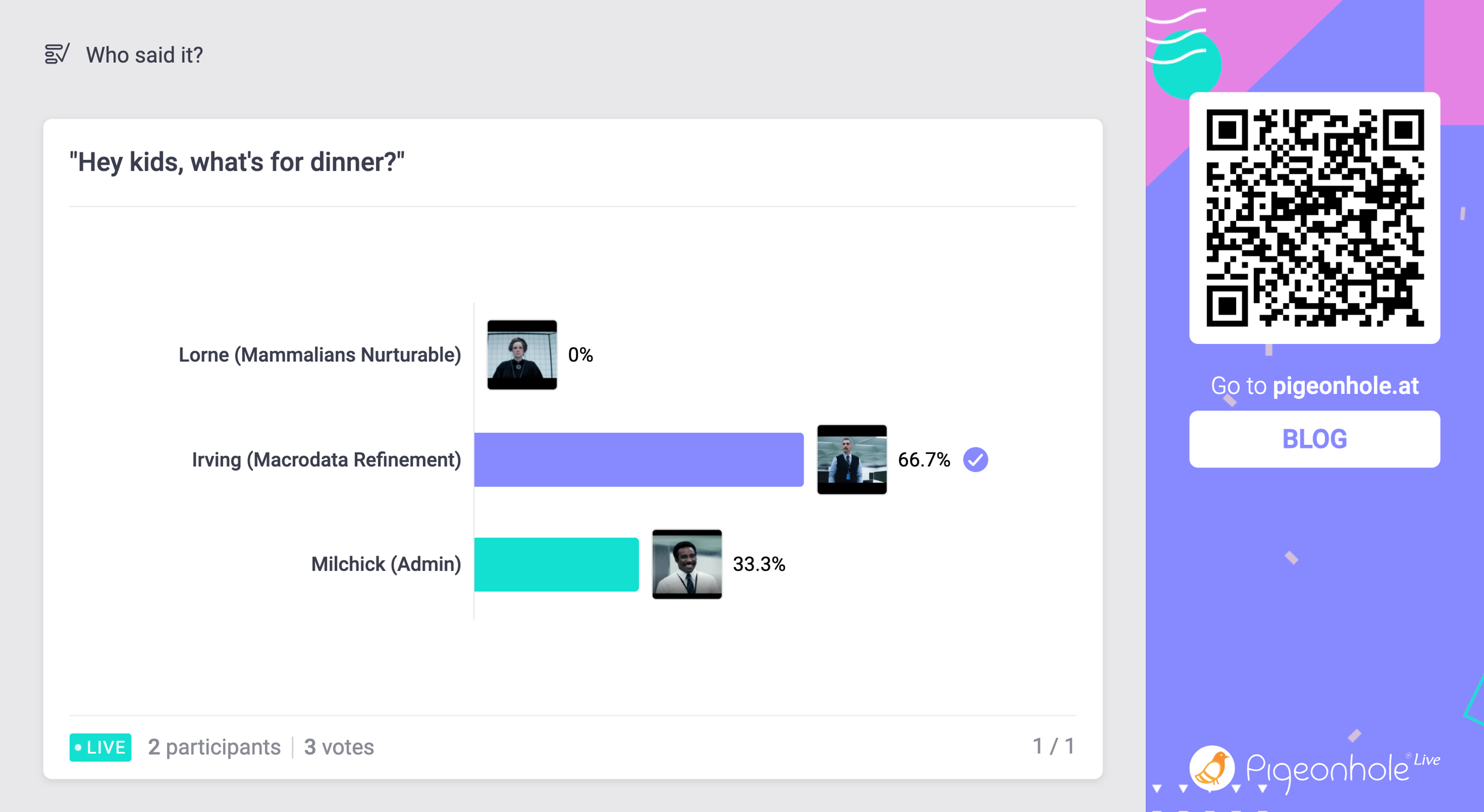This screenshot has width=1484, height=812.
Task: Click the BLOG passcode button
Action: (1315, 439)
